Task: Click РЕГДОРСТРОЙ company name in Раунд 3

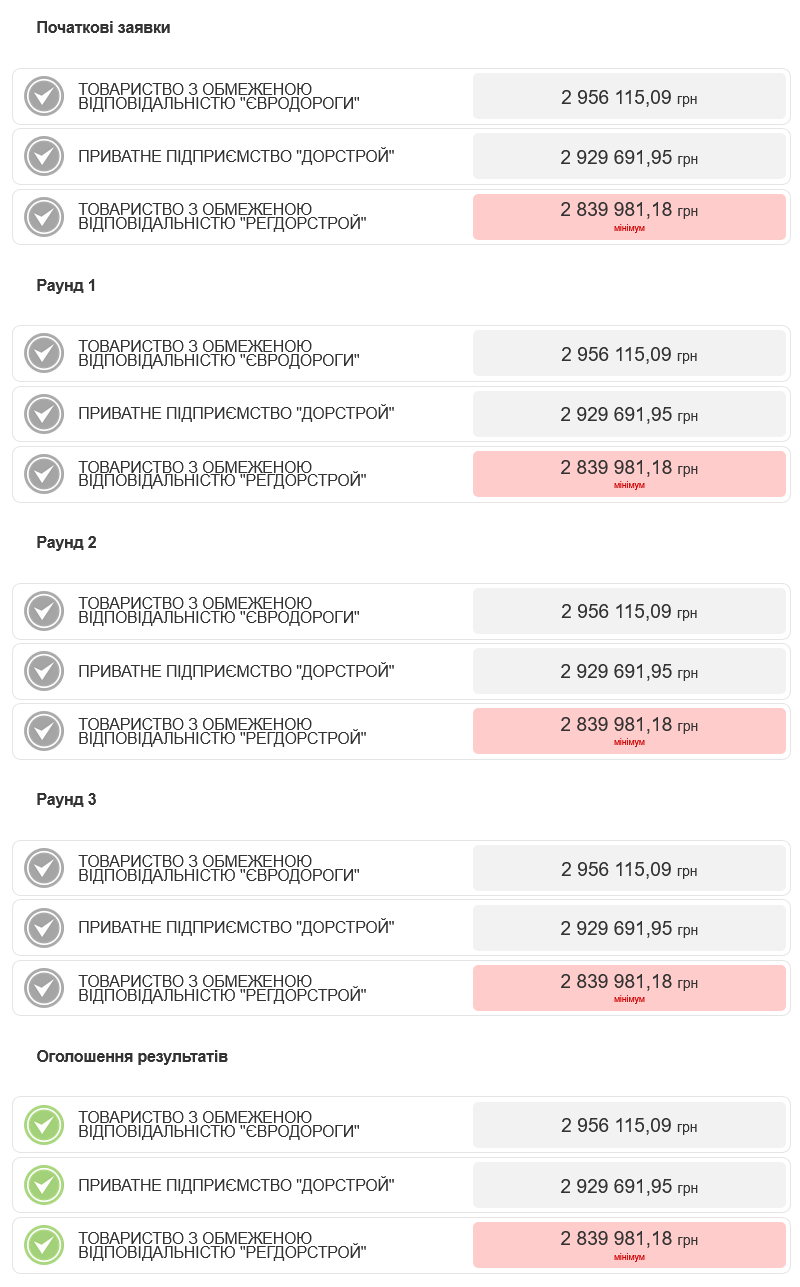Action: (222, 988)
